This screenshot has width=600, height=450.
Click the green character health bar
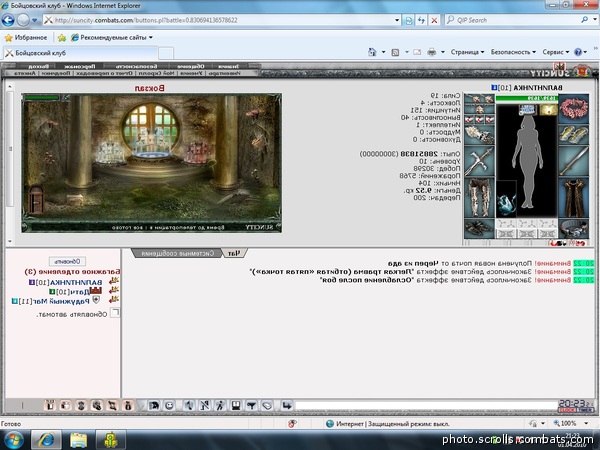coord(527,98)
